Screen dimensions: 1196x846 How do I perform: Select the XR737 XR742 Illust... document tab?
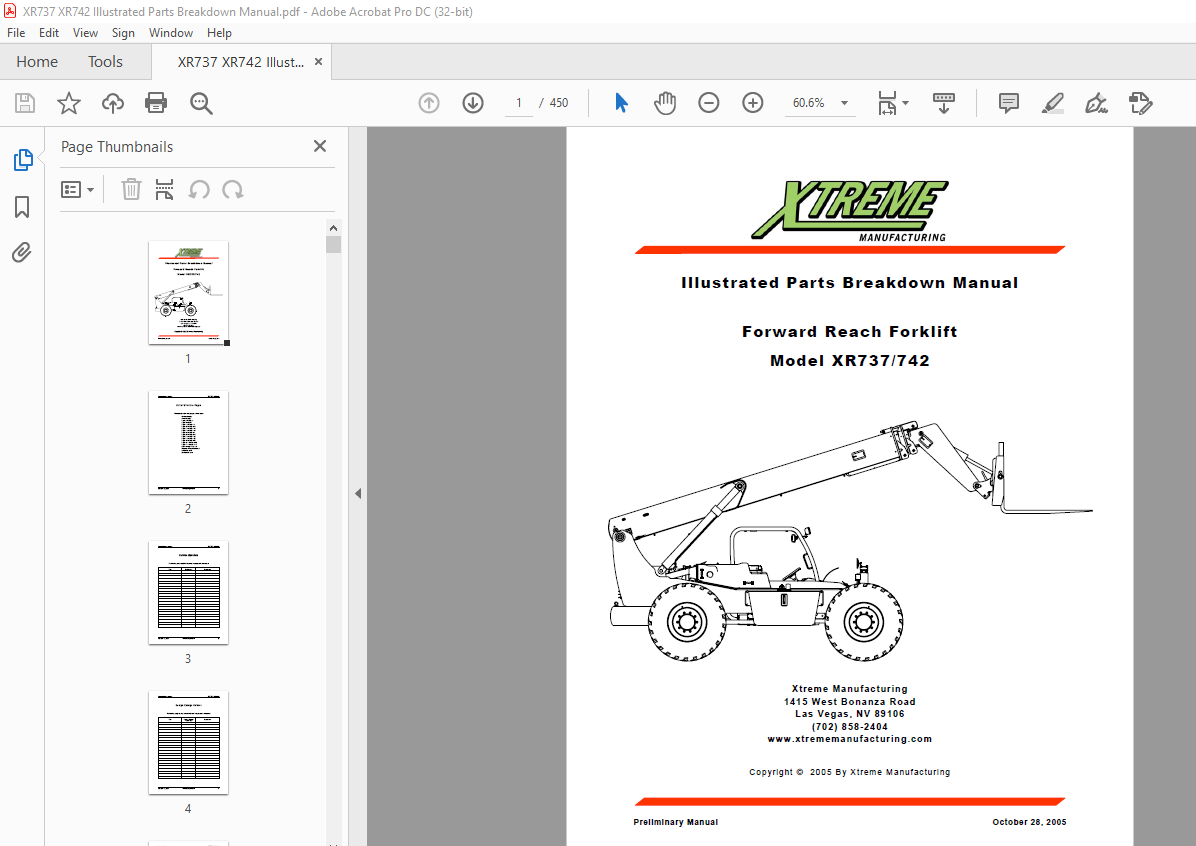(240, 63)
